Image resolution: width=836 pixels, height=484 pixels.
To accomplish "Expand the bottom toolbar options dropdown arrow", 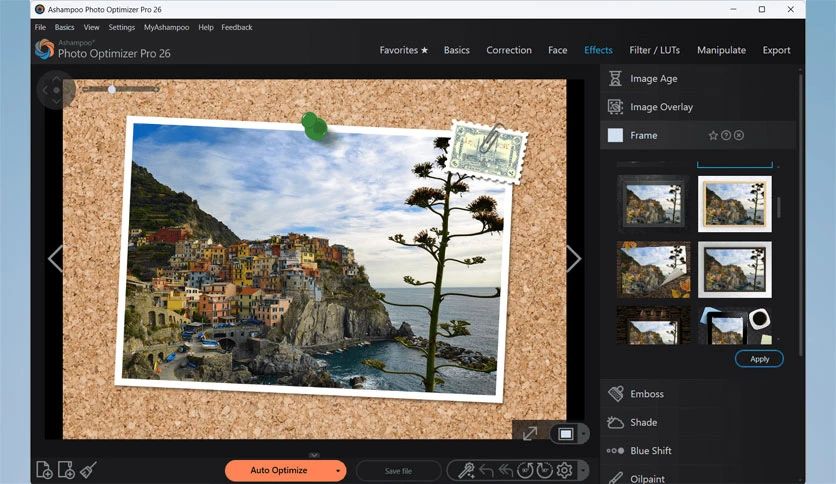I will coord(583,471).
